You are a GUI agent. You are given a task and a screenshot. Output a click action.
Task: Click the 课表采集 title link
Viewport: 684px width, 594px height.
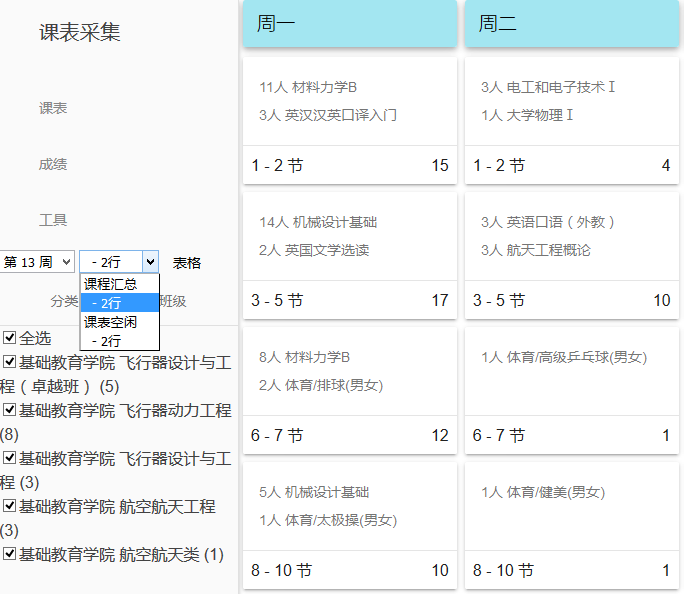click(x=80, y=33)
